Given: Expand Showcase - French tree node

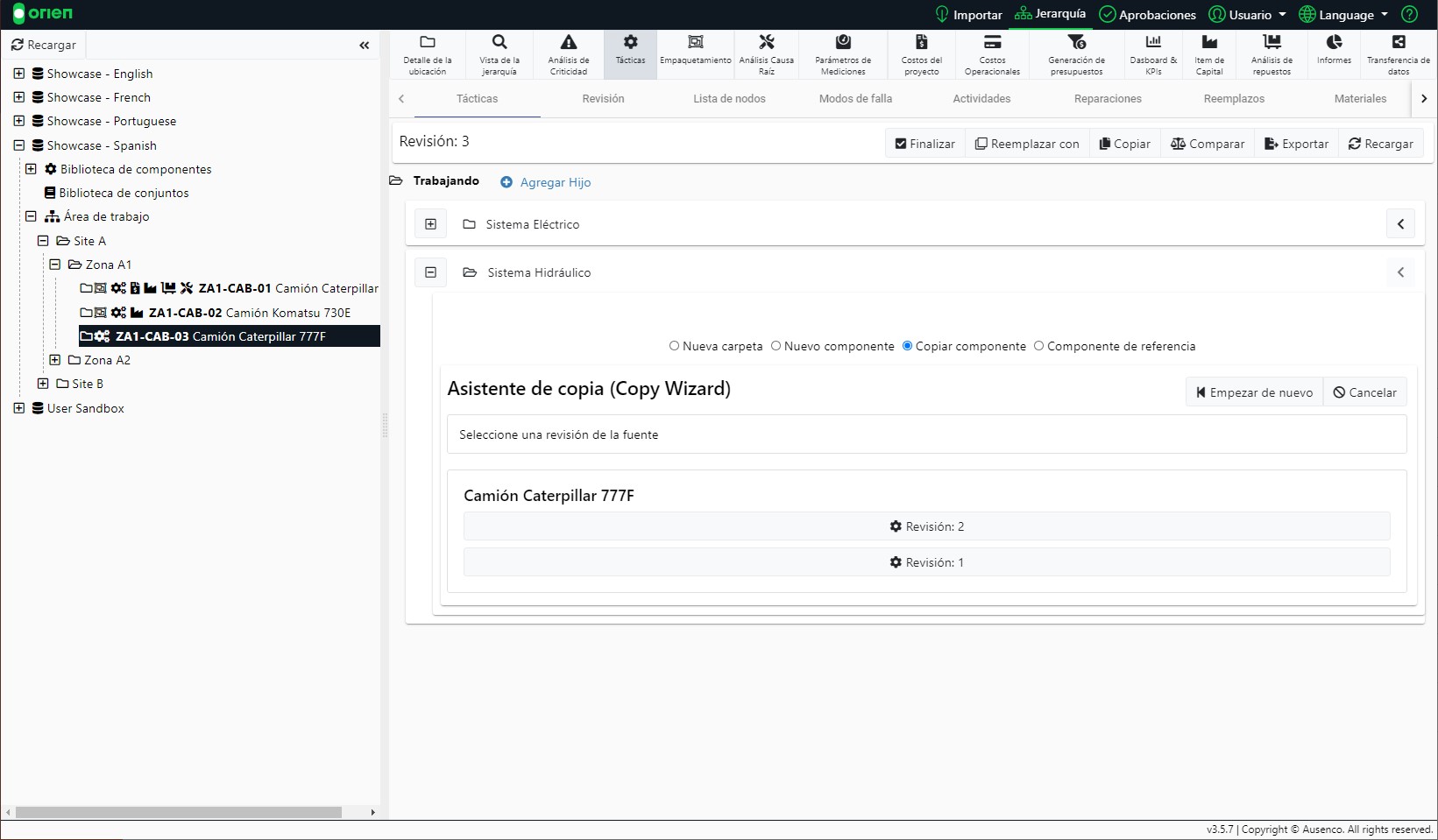Looking at the screenshot, I should tap(18, 97).
